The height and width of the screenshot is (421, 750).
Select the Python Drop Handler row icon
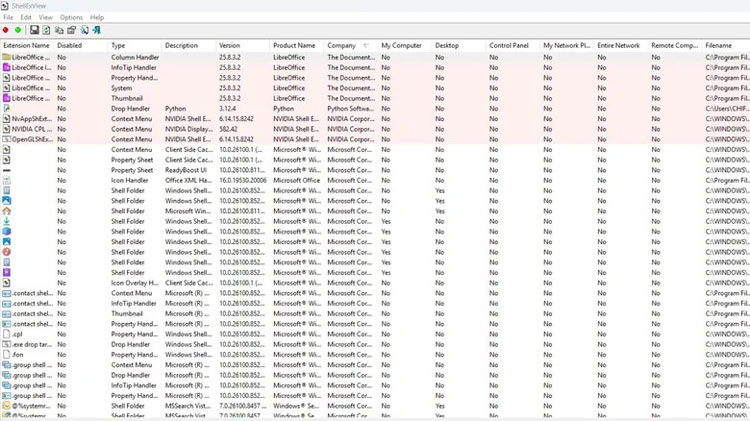tap(6, 109)
